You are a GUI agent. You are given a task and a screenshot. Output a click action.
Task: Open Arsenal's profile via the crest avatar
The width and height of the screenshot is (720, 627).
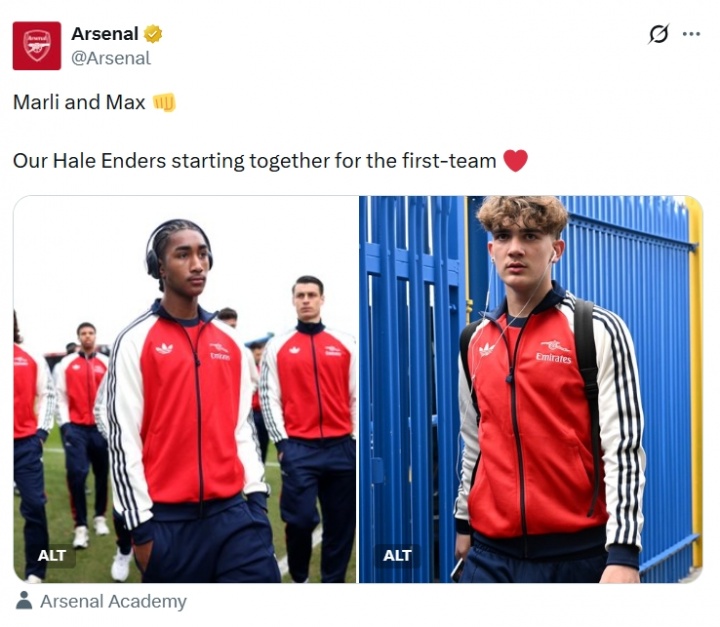[37, 46]
